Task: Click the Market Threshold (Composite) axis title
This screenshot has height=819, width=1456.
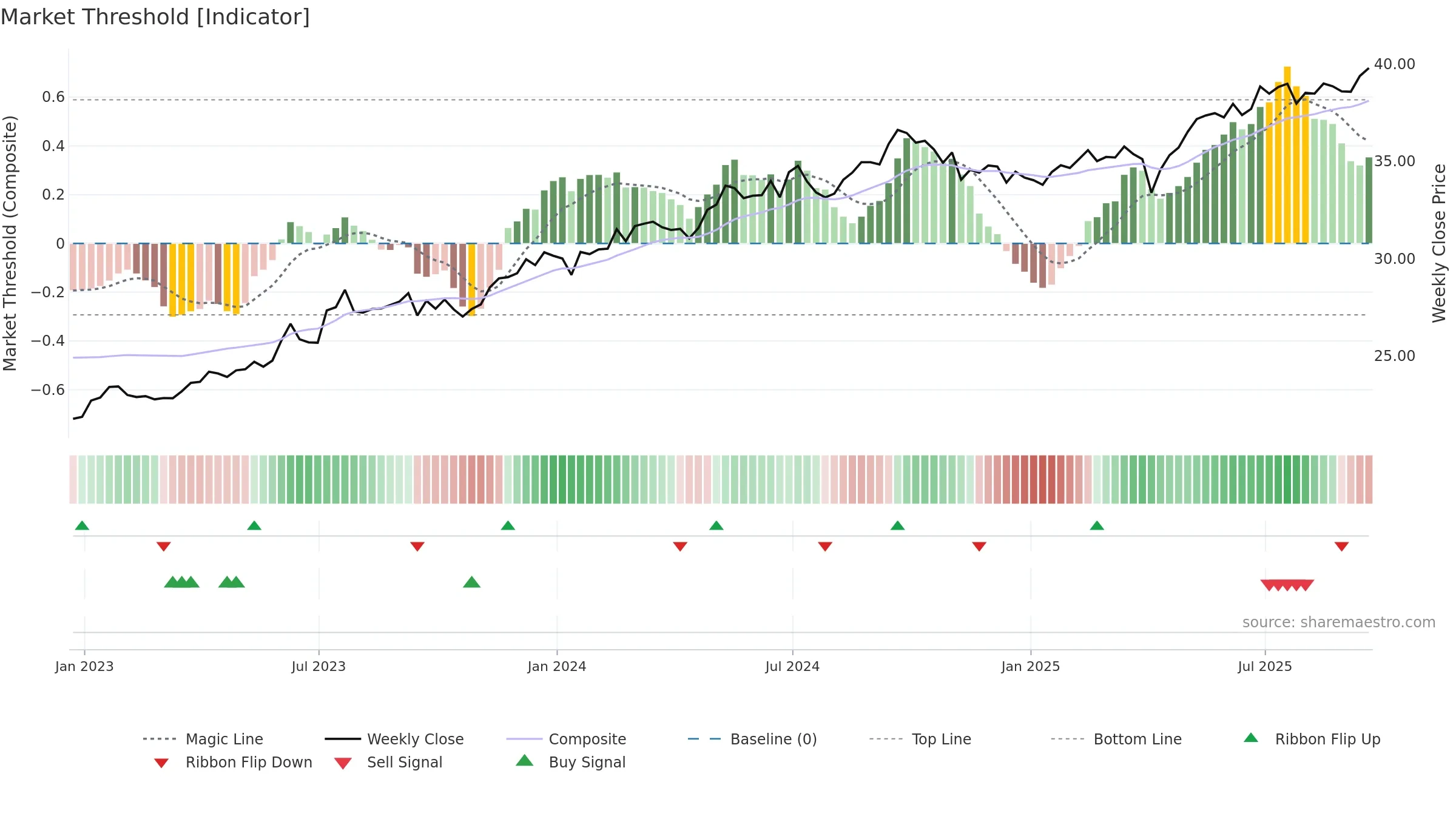Action: pos(10,243)
